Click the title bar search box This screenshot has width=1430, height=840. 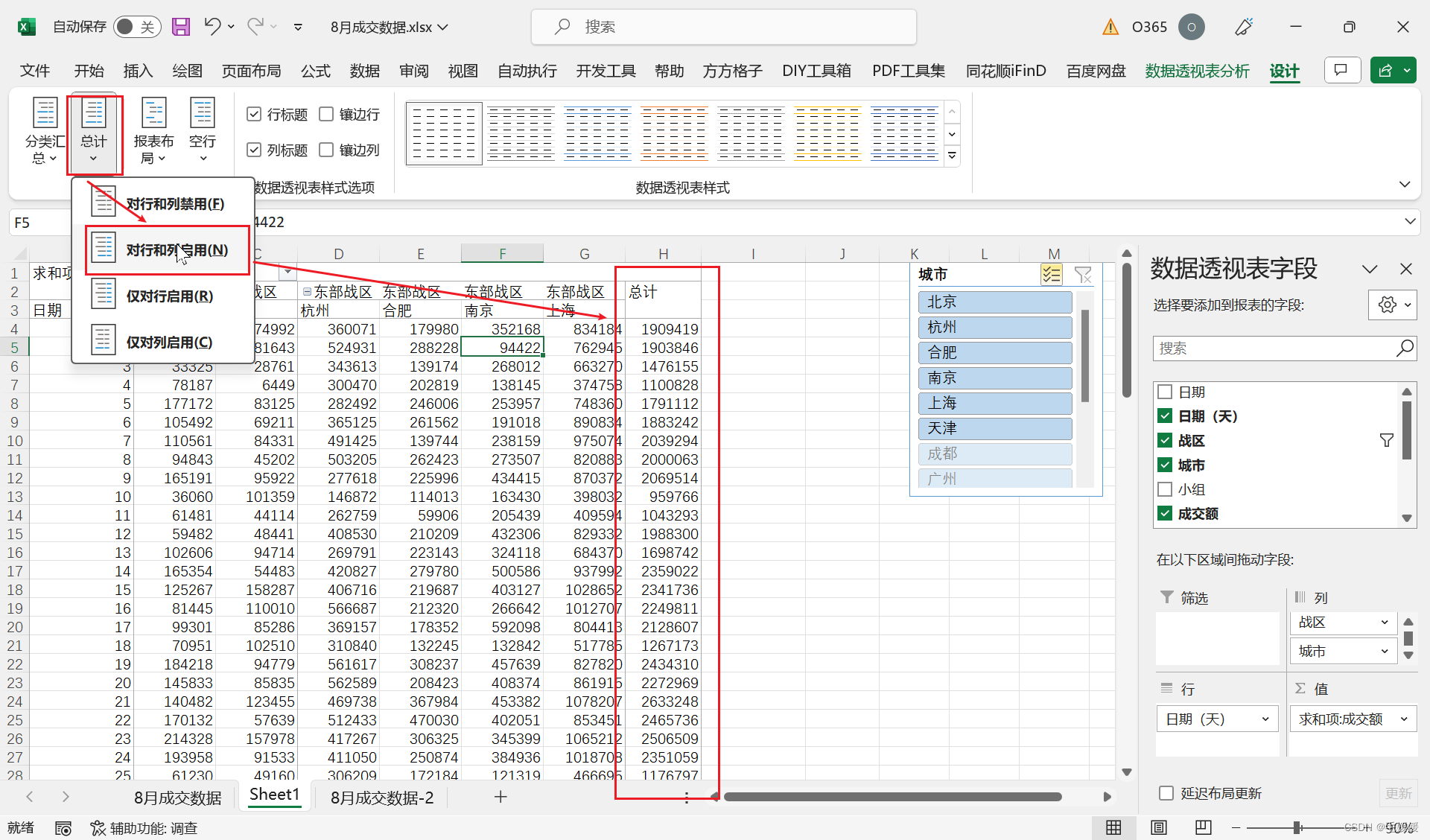click(723, 27)
